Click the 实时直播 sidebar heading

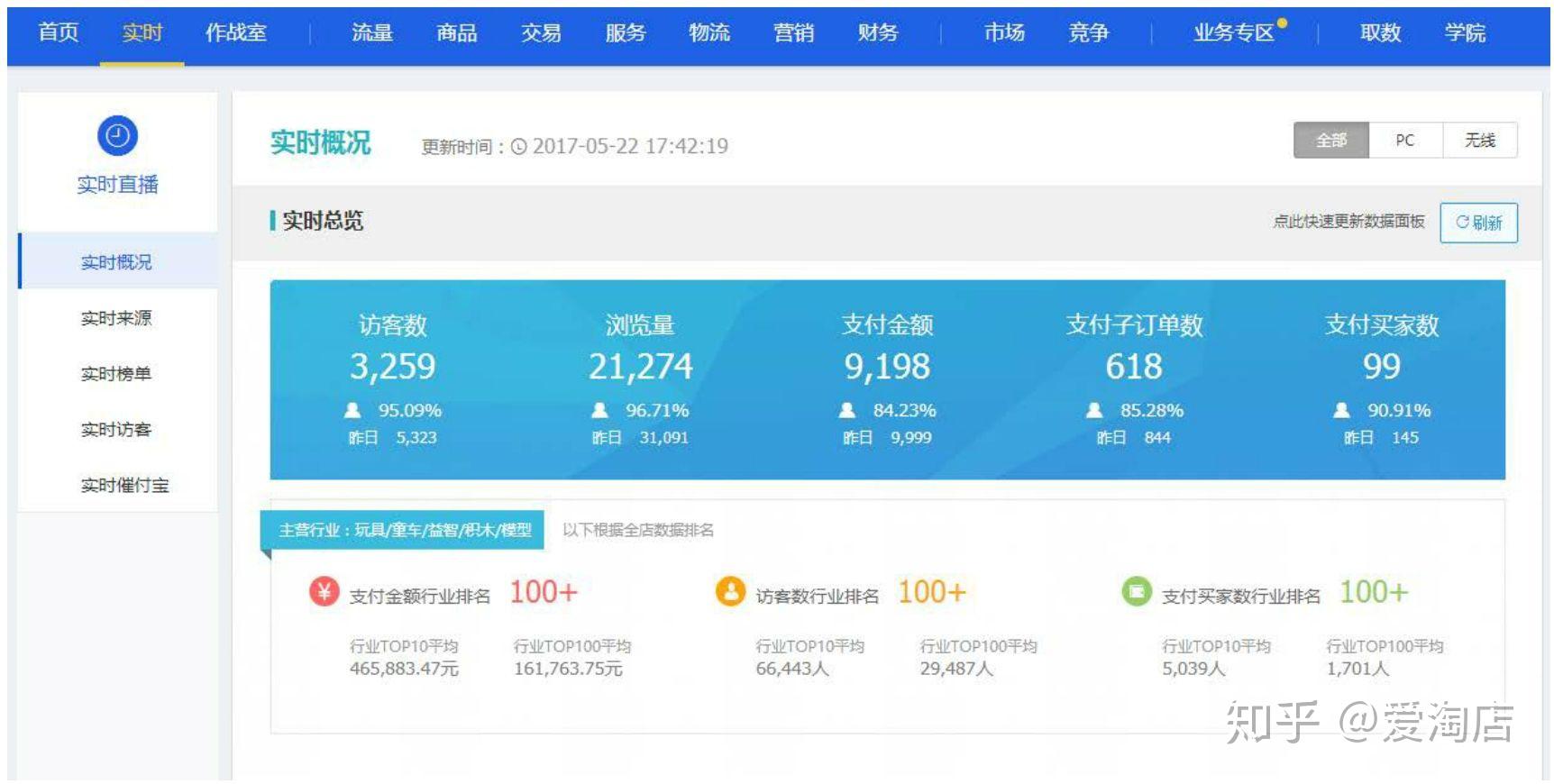point(117,185)
